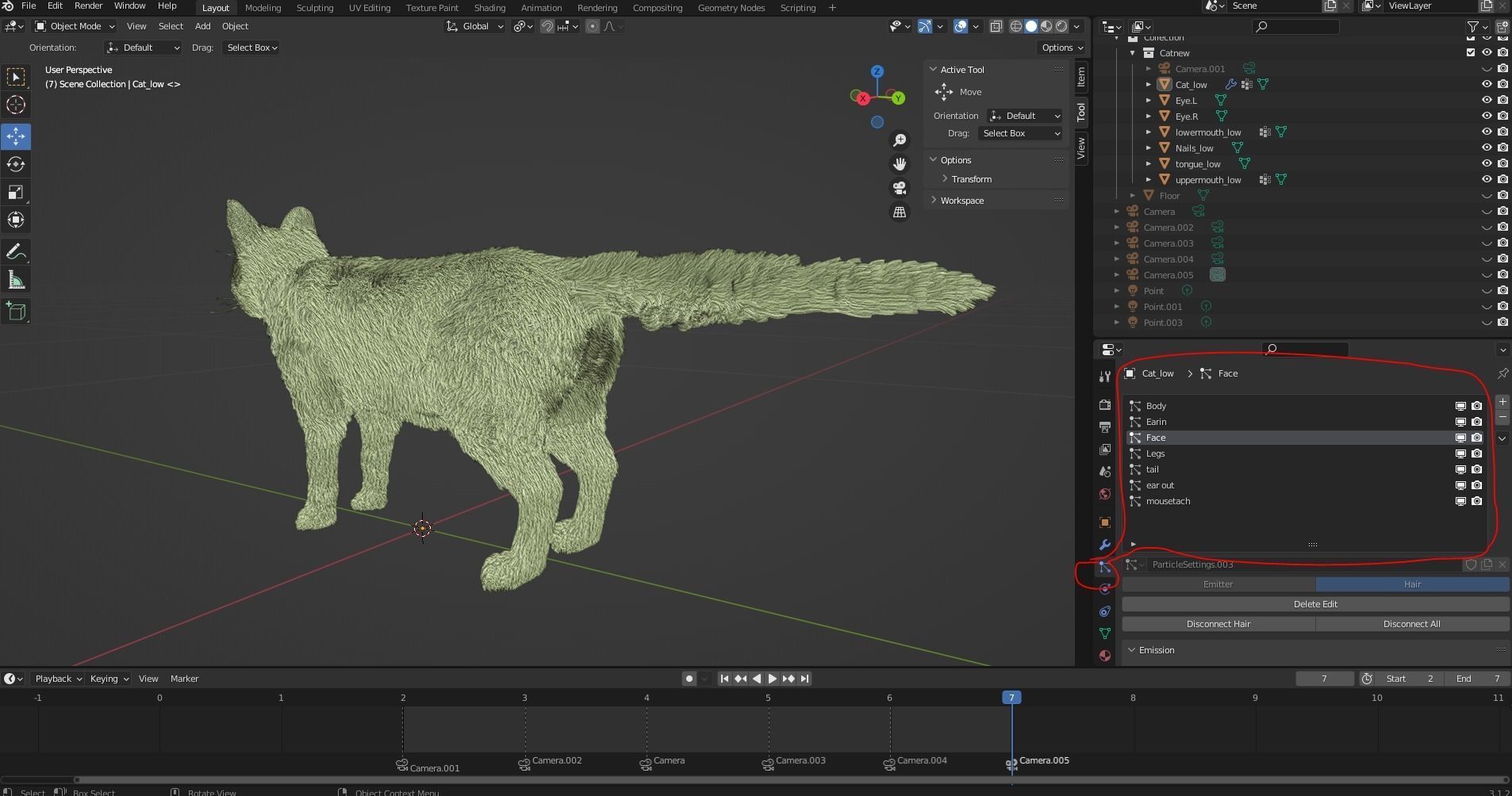Open the Material properties tab
This screenshot has height=796, width=1512.
pos(1104,656)
